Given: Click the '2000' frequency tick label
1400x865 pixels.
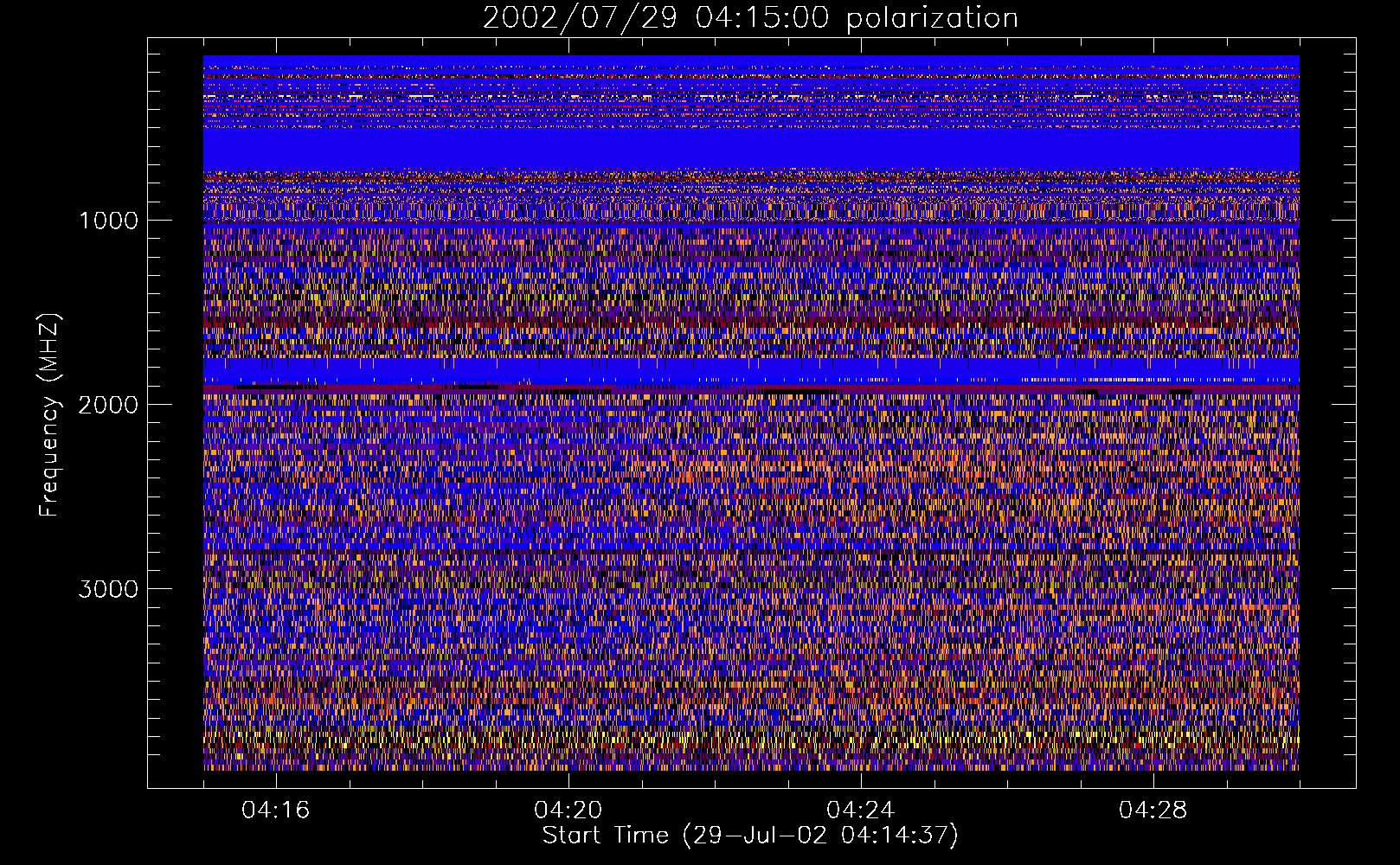Looking at the screenshot, I should (108, 405).
